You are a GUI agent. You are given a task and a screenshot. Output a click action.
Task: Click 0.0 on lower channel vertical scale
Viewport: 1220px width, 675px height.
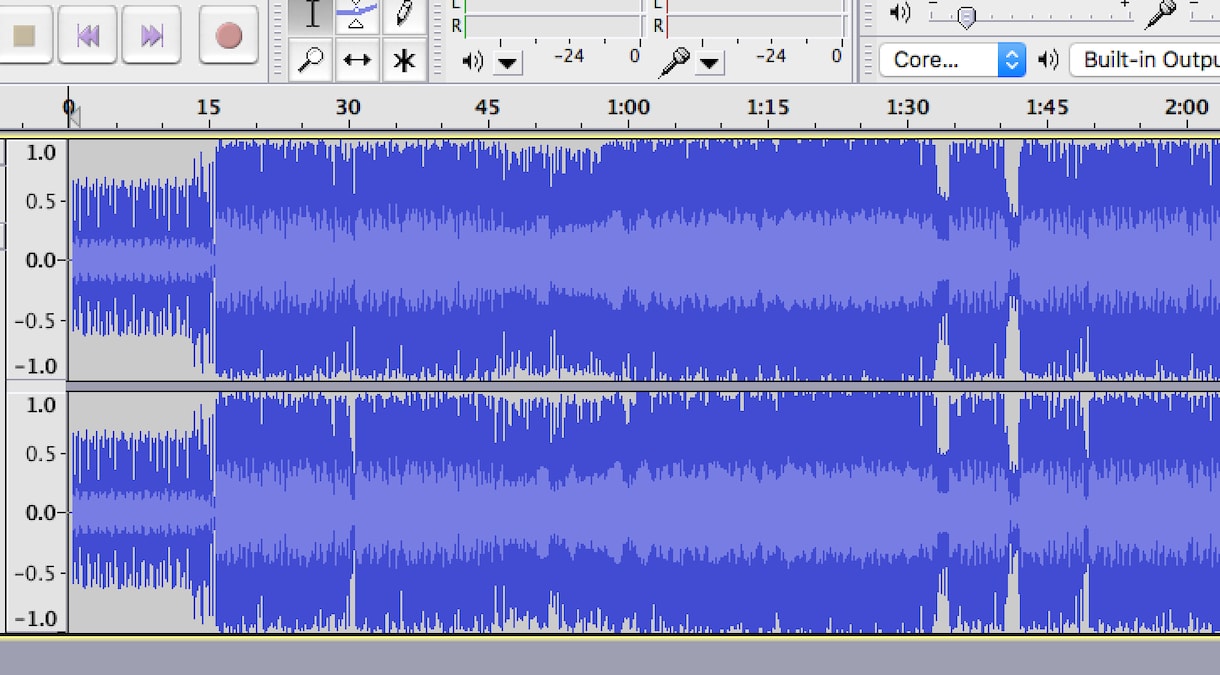39,513
